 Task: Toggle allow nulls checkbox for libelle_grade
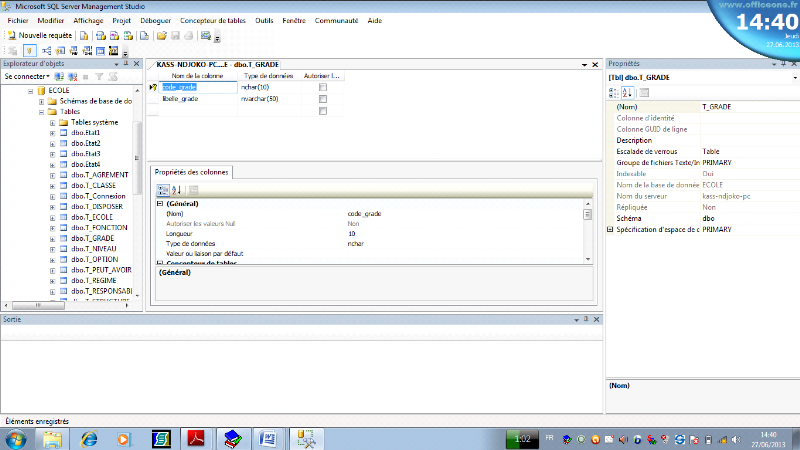(323, 99)
